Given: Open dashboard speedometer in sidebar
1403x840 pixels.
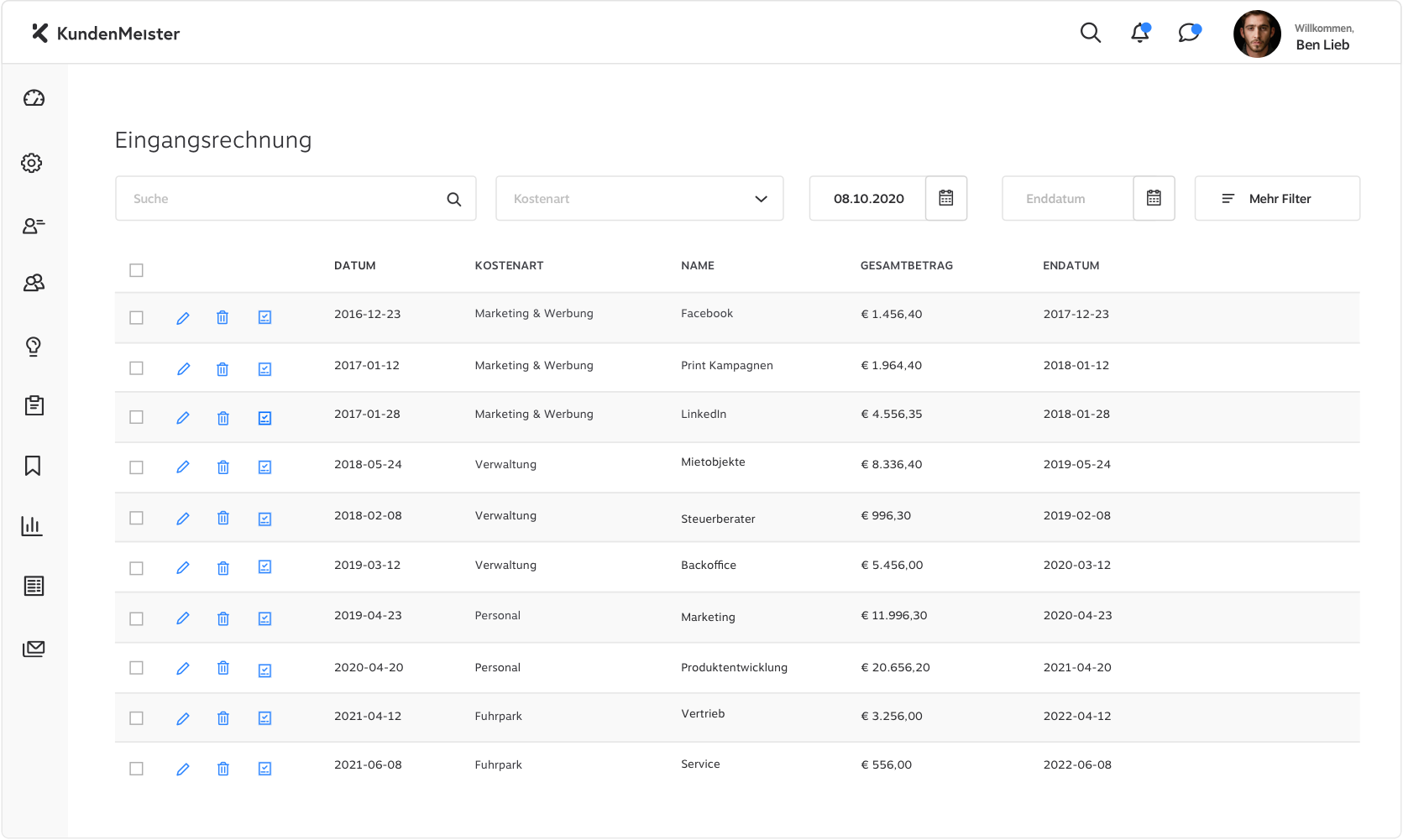Looking at the screenshot, I should click(x=34, y=98).
